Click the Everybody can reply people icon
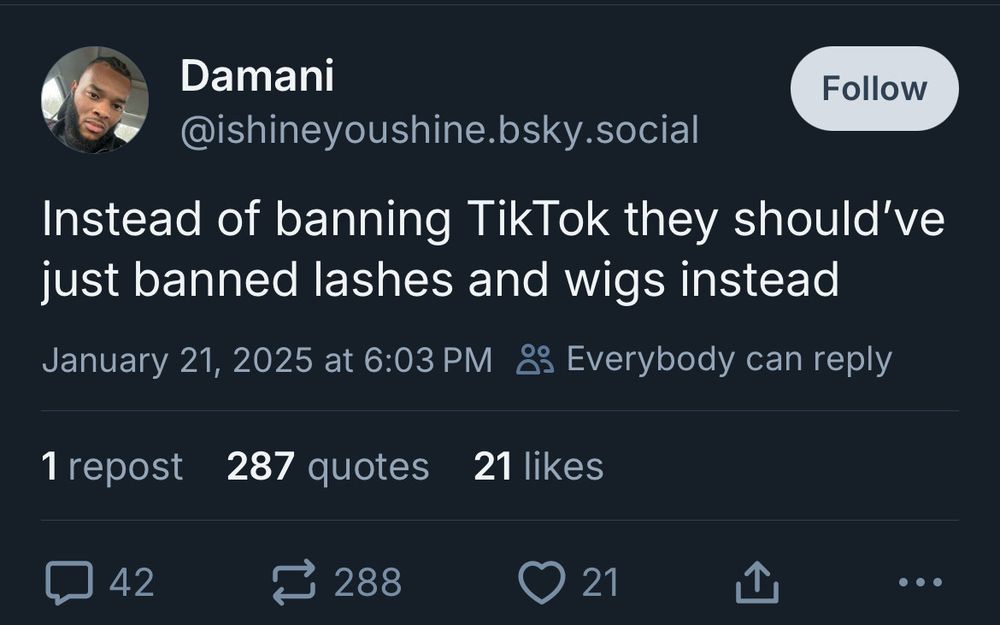The width and height of the screenshot is (1000, 625). coord(535,359)
